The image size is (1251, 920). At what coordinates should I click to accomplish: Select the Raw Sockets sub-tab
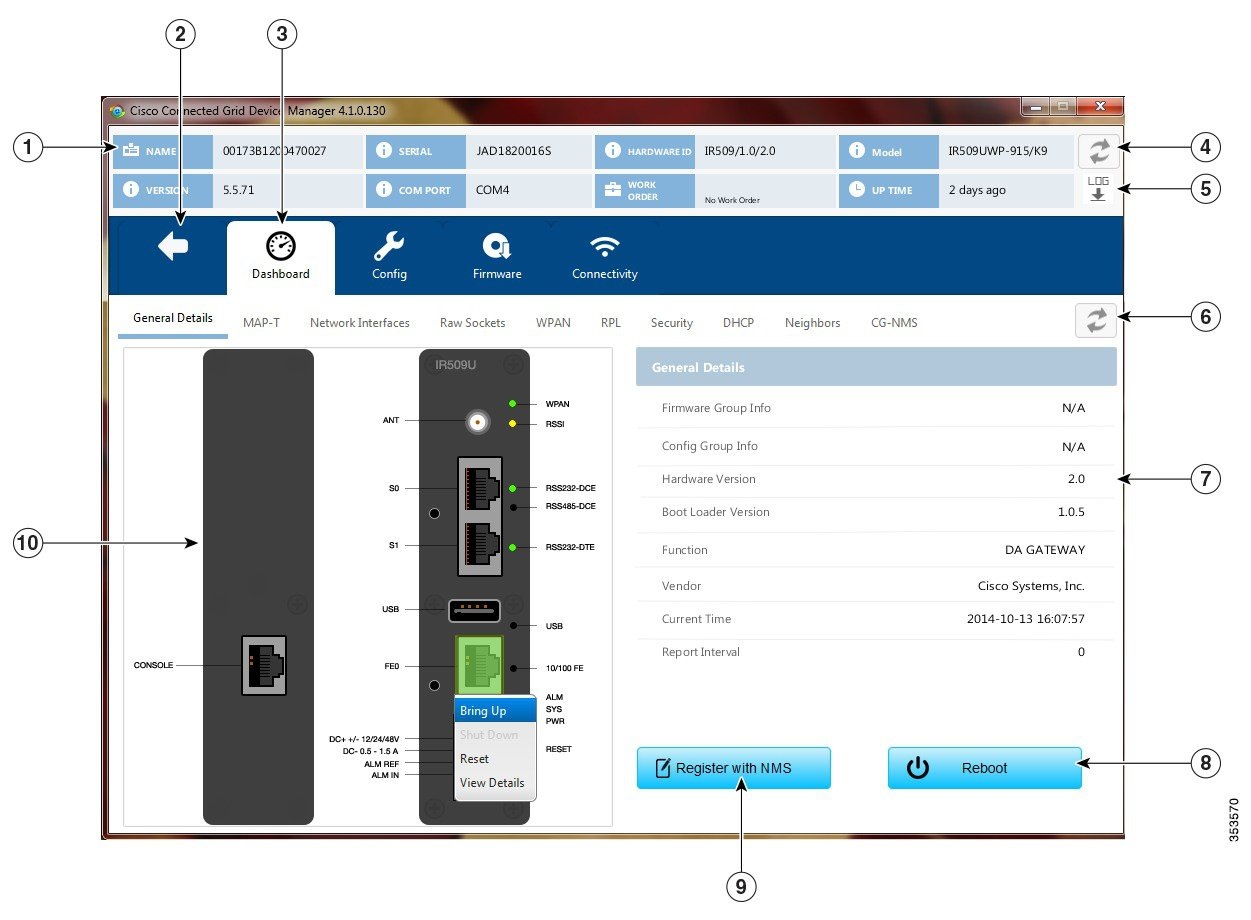(x=472, y=323)
